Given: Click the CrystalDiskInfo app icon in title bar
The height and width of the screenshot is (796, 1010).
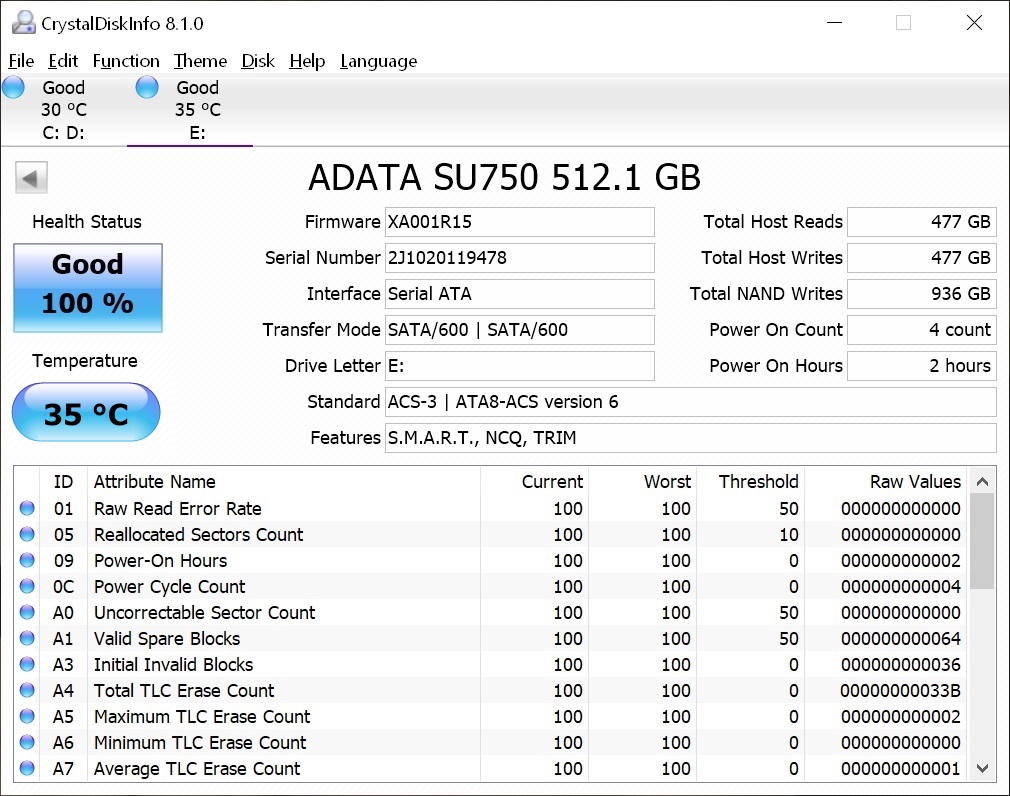Looking at the screenshot, I should click(x=22, y=23).
